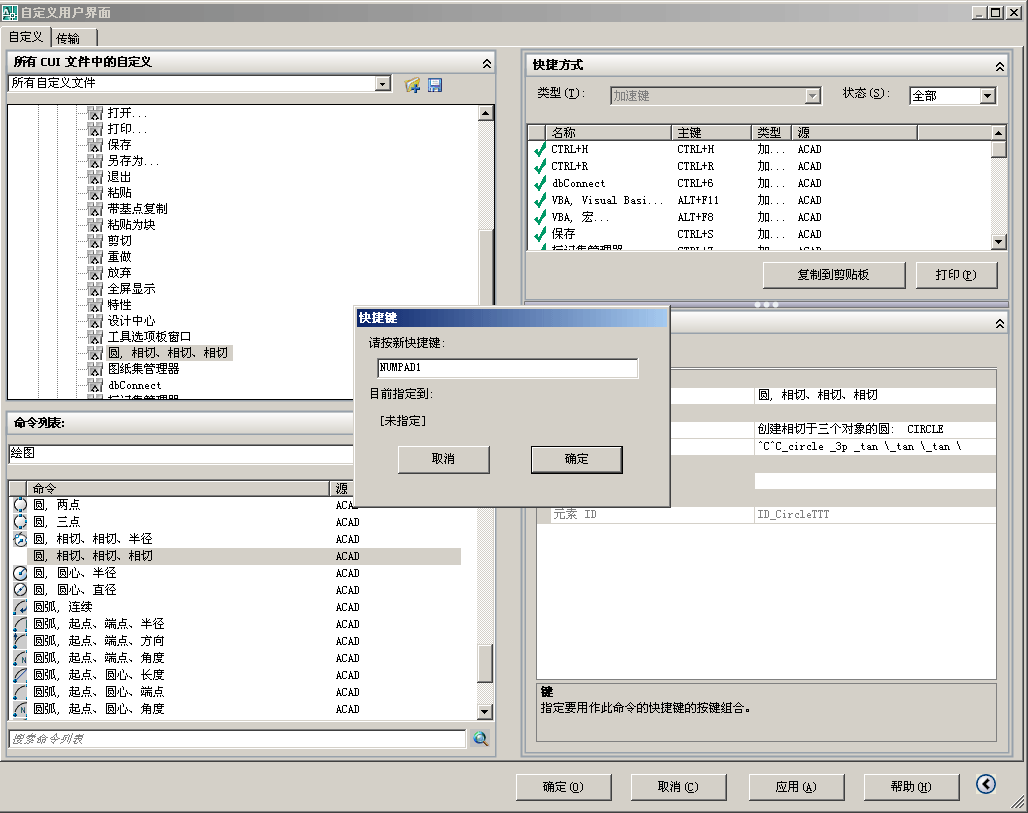Click the shortcut icon next to 设计中心 in tree
The image size is (1028, 813).
[96, 321]
